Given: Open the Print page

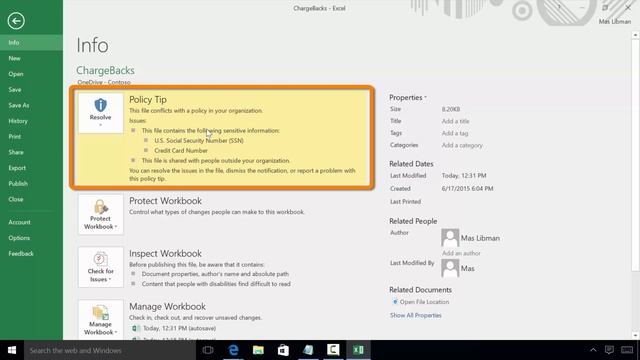Looking at the screenshot, I should 31,136.
